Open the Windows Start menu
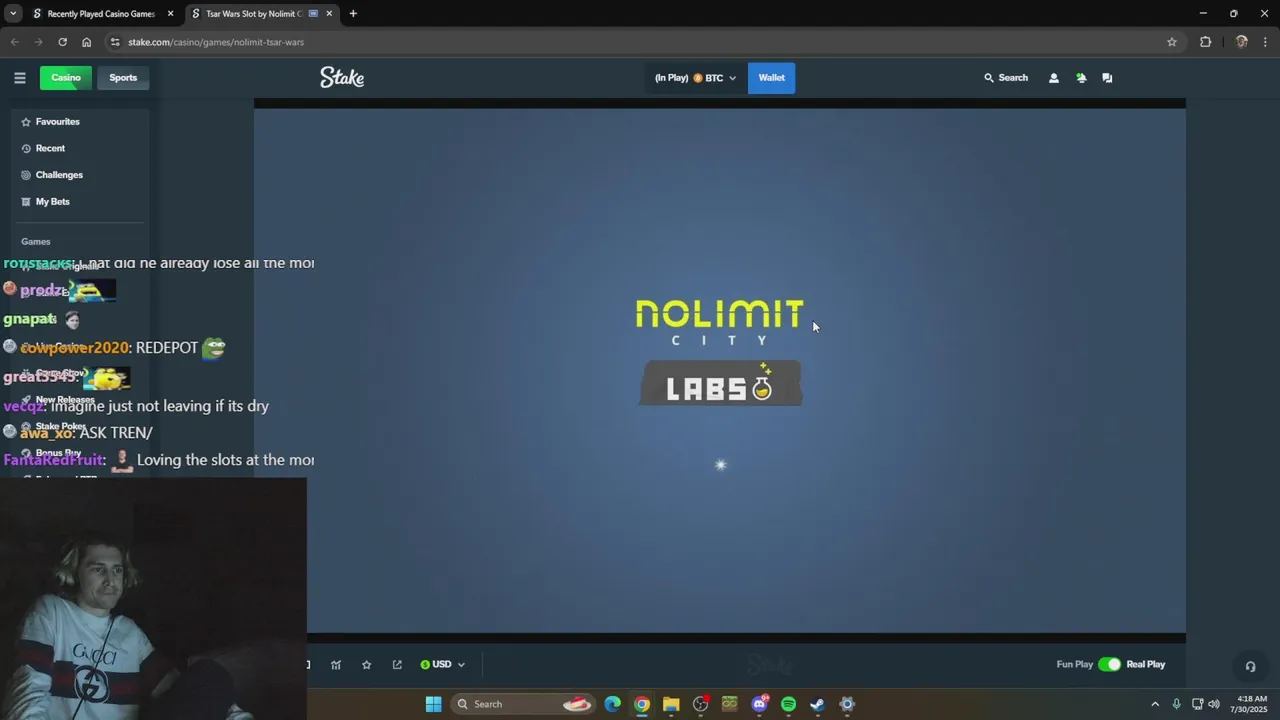1280x720 pixels. coord(433,704)
